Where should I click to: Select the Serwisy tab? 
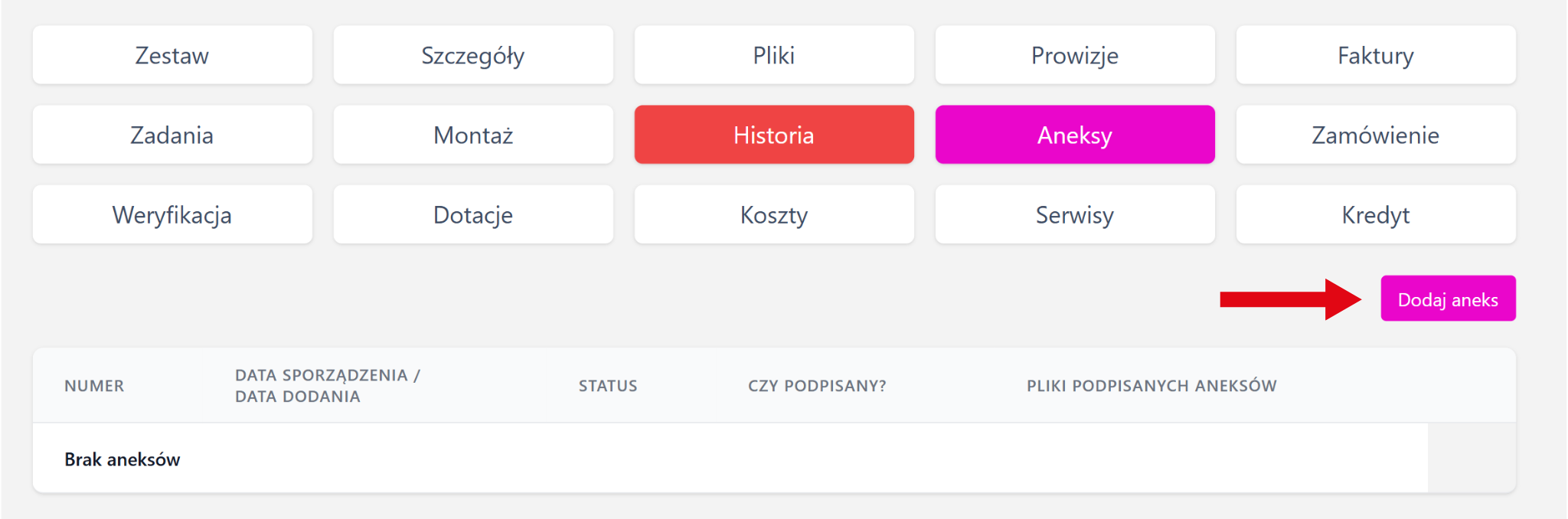[x=1075, y=214]
